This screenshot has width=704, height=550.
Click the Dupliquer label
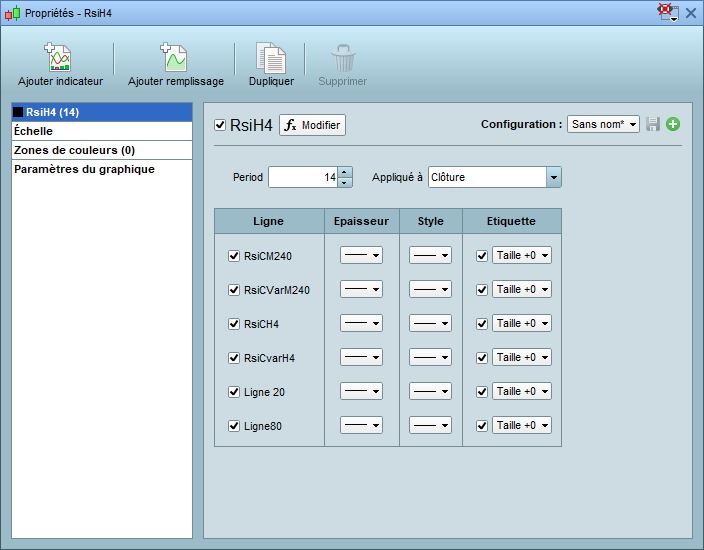click(271, 81)
